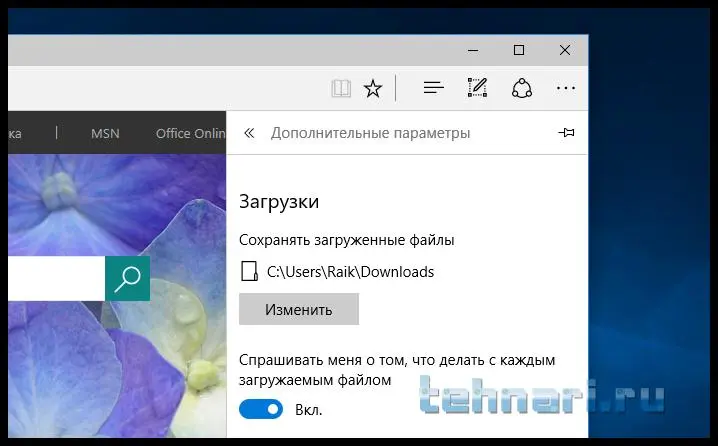
Task: Minimize the Edge browser window
Action: [x=473, y=50]
